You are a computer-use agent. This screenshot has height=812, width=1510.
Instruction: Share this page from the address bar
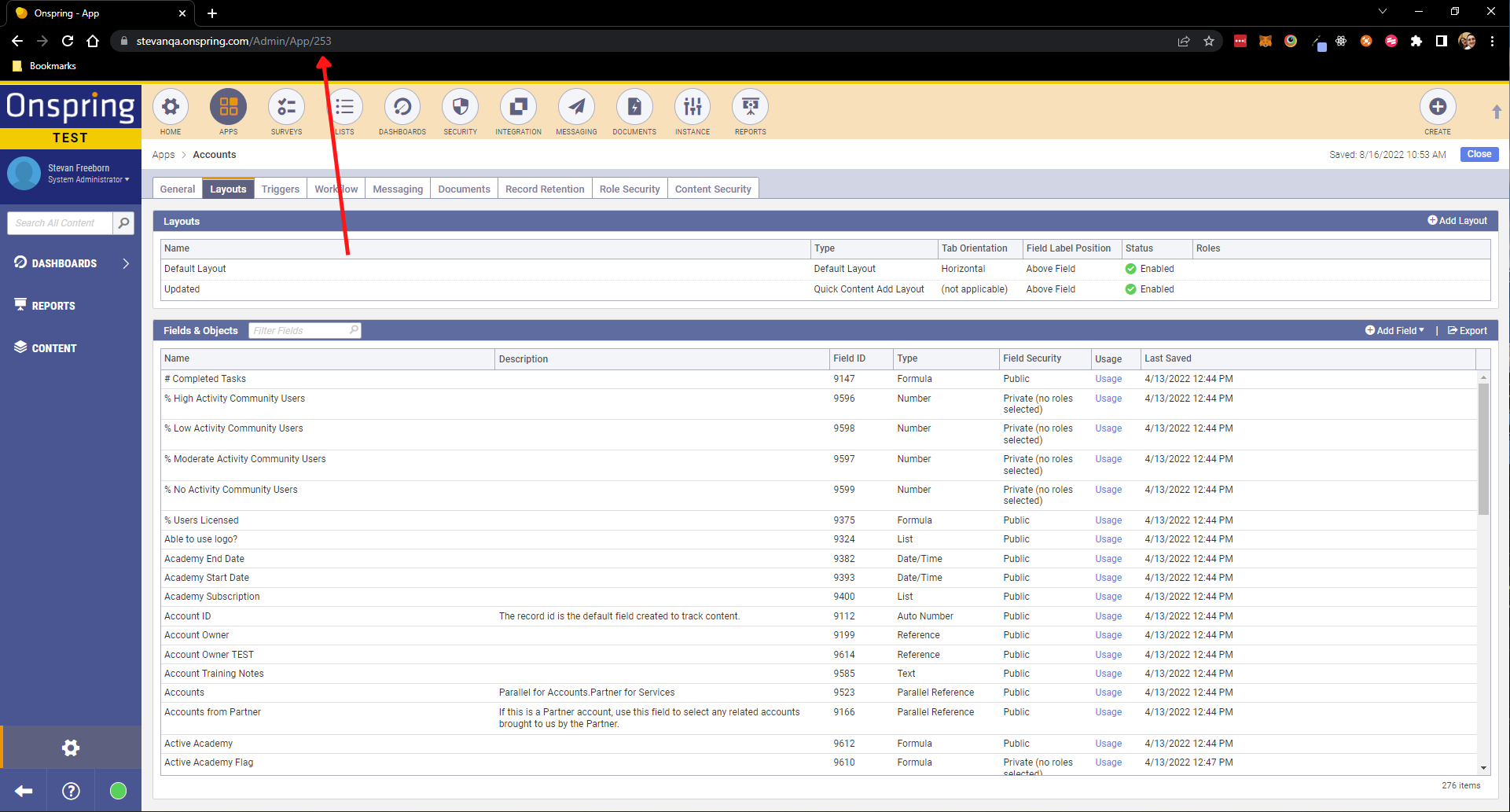(1184, 41)
